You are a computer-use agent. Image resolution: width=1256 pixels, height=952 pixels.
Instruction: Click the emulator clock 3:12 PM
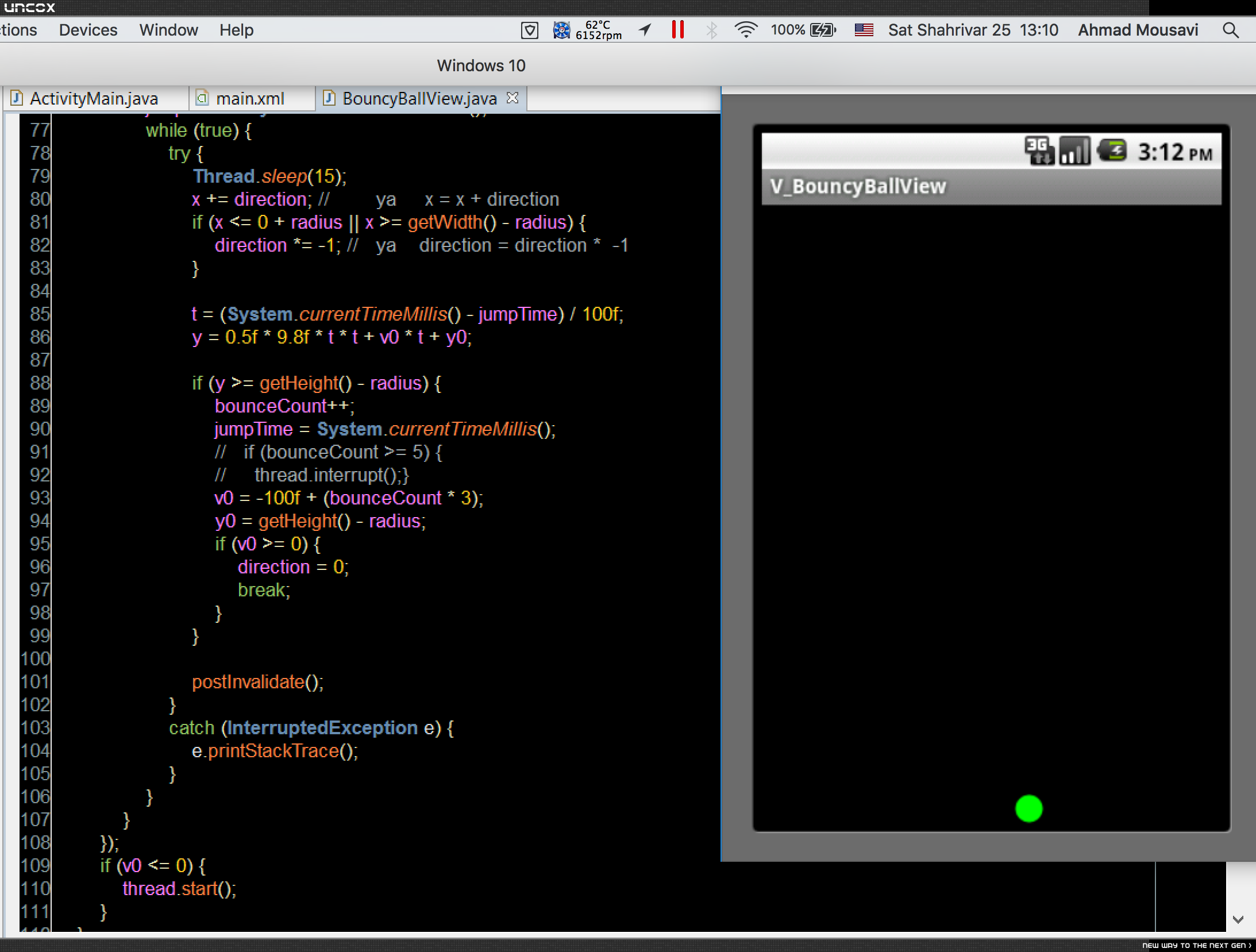tap(1175, 152)
